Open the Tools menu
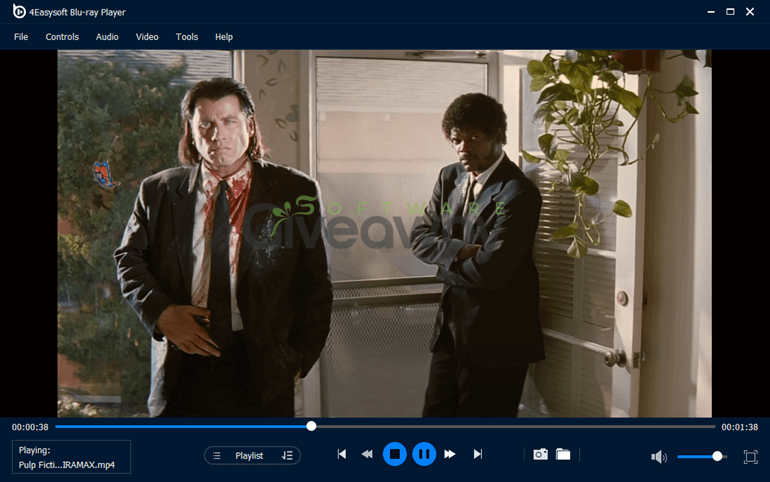 (187, 37)
